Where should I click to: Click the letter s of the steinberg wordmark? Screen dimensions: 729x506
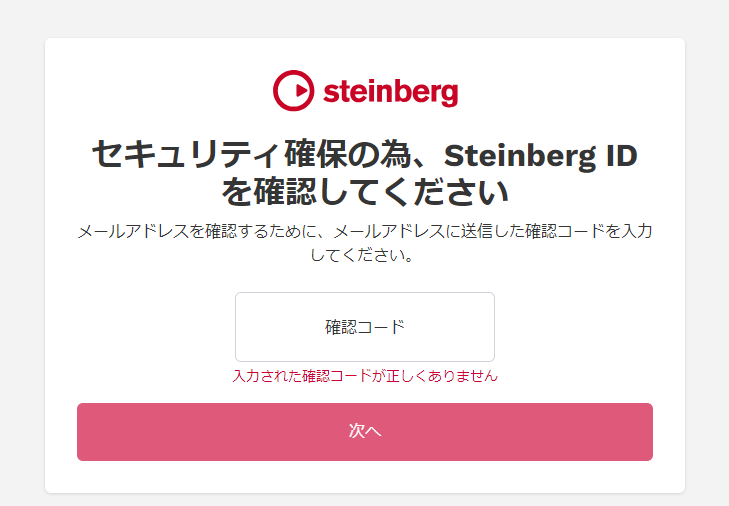coord(331,93)
